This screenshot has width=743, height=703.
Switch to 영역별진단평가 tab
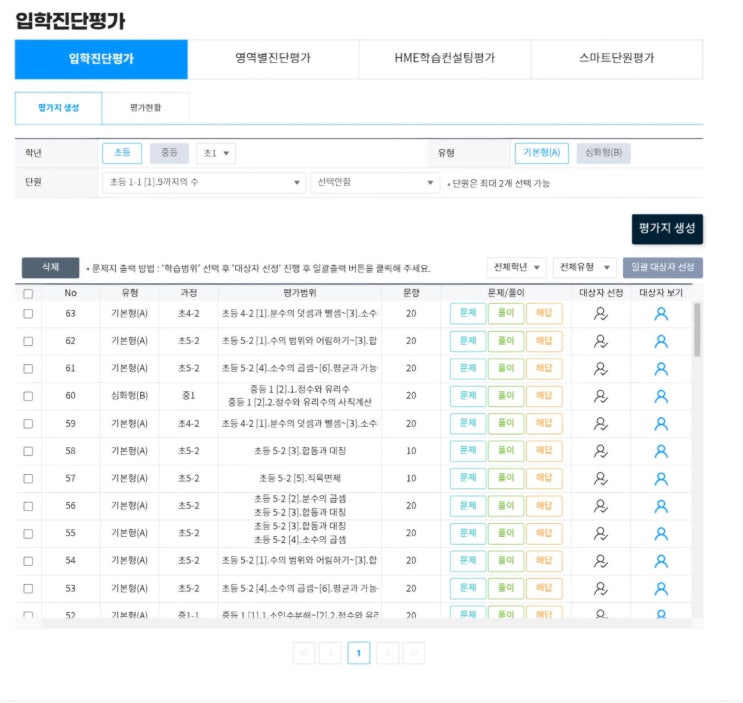pos(272,58)
